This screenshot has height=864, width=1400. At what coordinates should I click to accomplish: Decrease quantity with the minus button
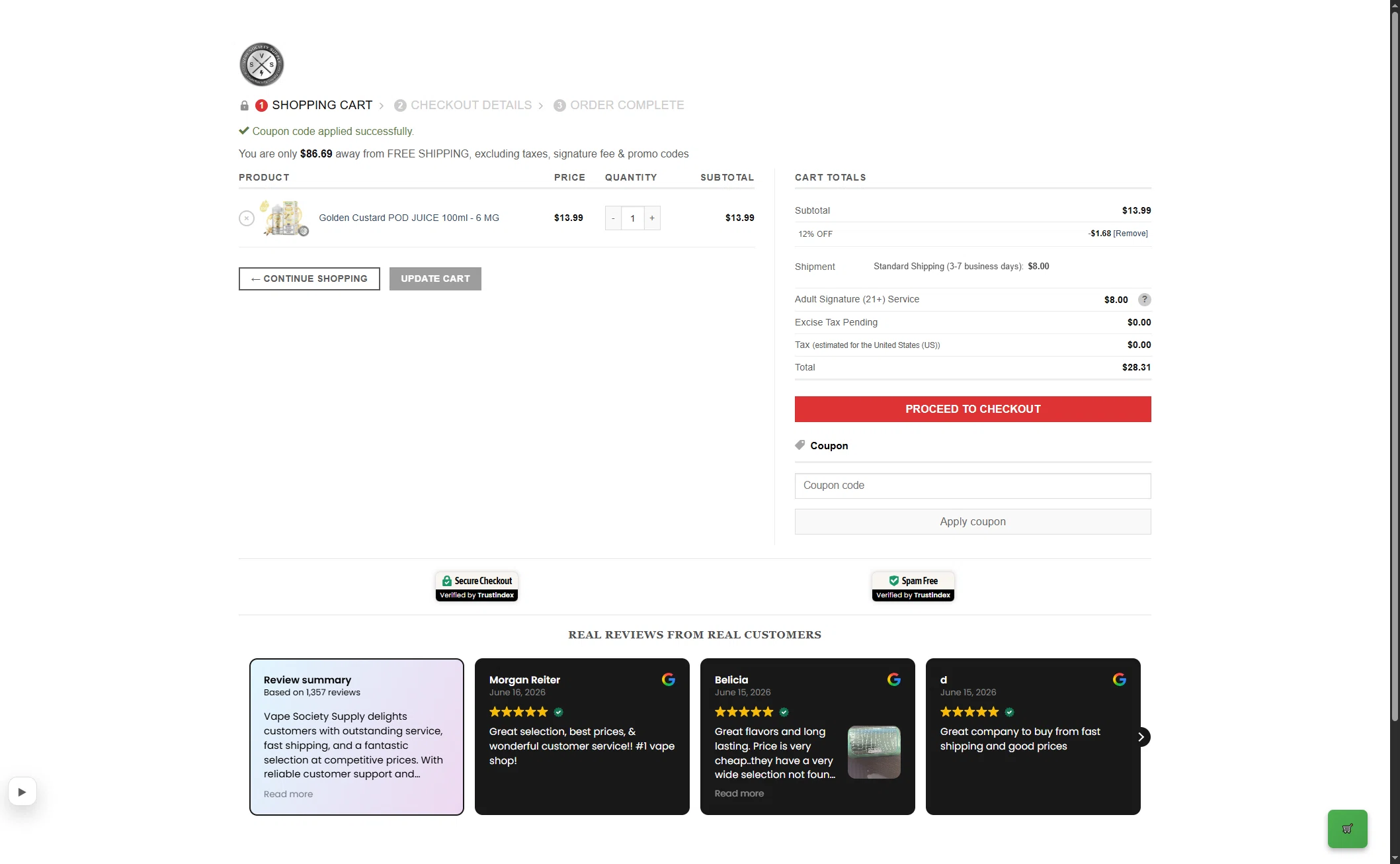click(x=613, y=218)
